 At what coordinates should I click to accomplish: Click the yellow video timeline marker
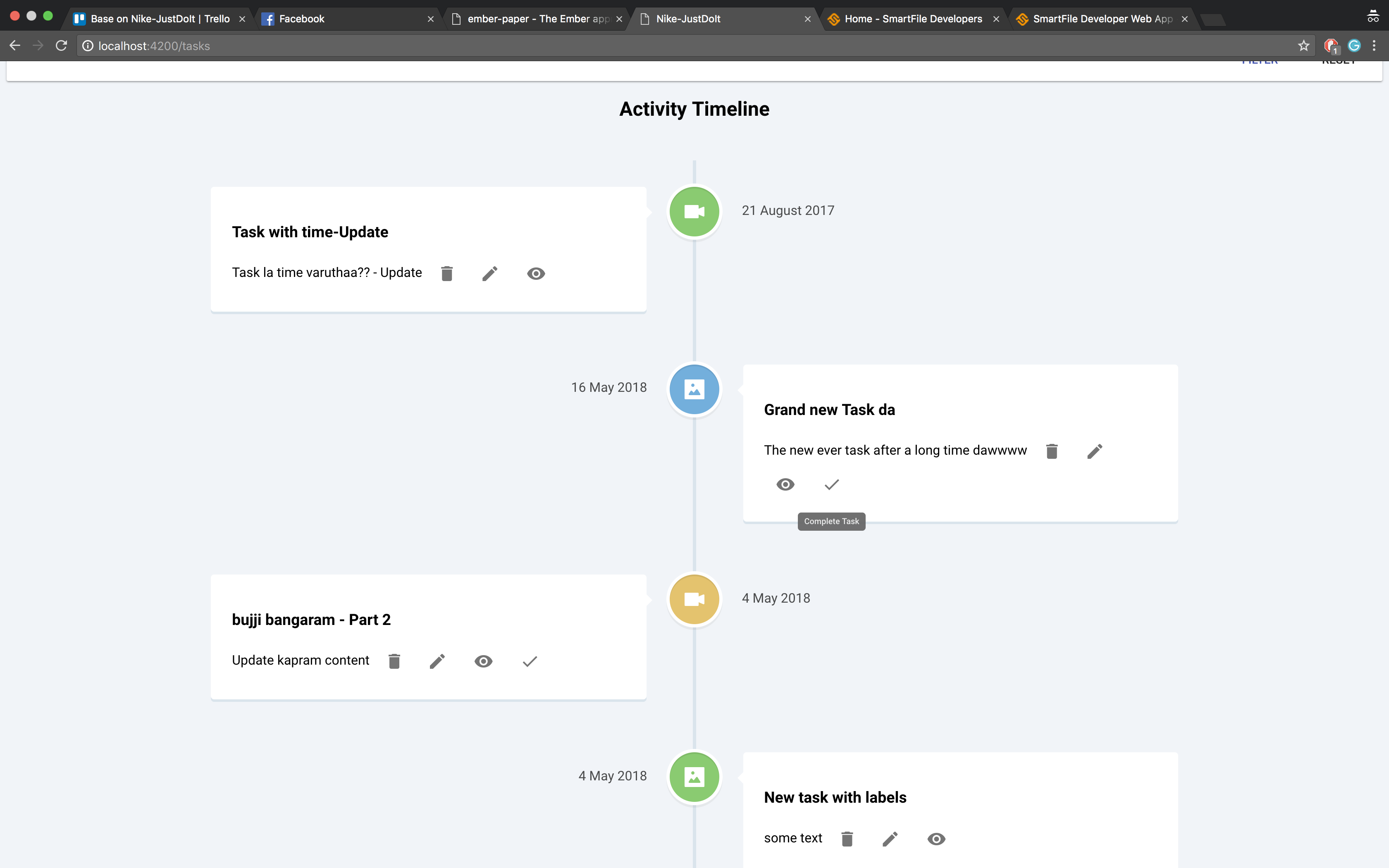[x=694, y=599]
